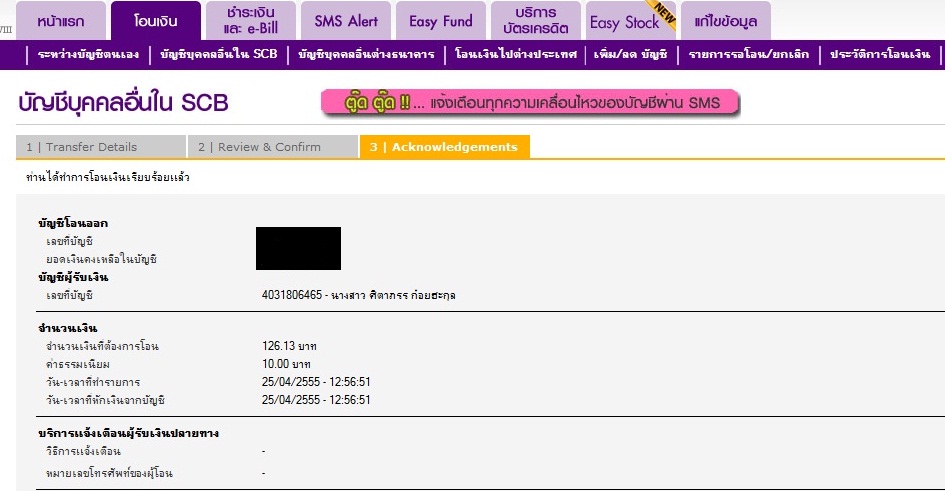This screenshot has width=945, height=491.
Task: Click the วัน-เวลาที่หักเงินจากบัญชี timestamp value
Action: pos(316,400)
